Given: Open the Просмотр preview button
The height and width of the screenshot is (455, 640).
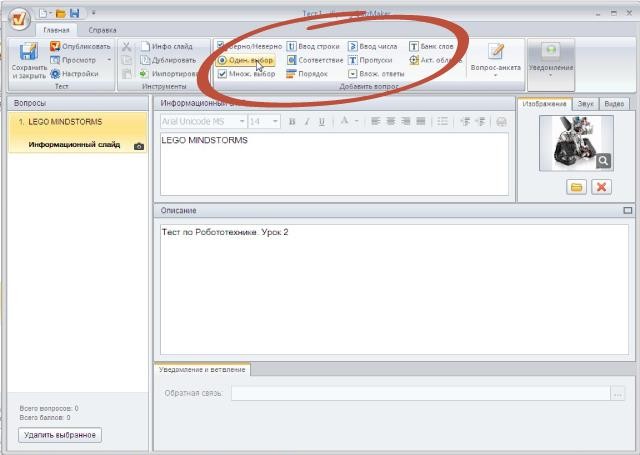Looking at the screenshot, I should click(73, 60).
